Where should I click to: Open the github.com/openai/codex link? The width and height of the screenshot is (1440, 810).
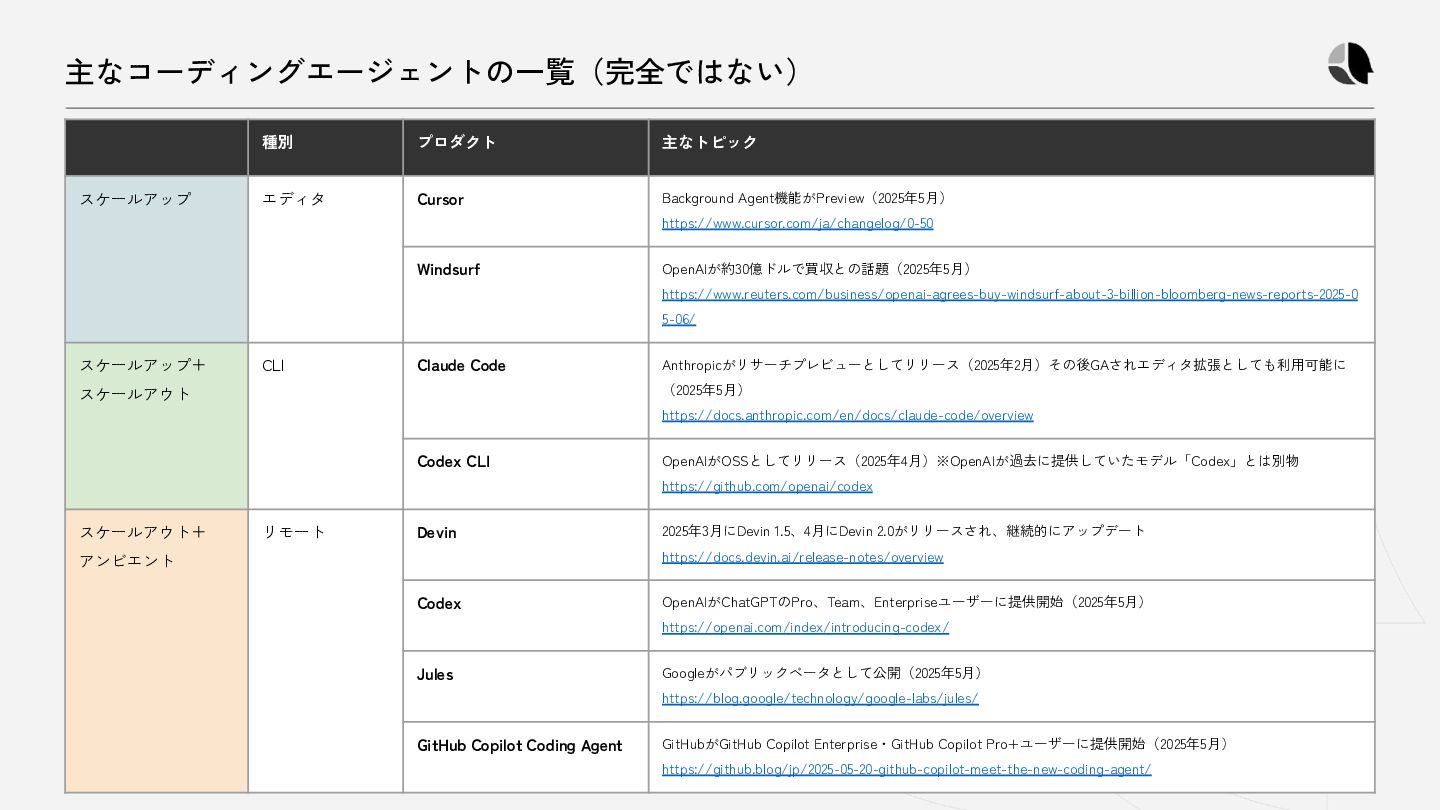tap(767, 486)
